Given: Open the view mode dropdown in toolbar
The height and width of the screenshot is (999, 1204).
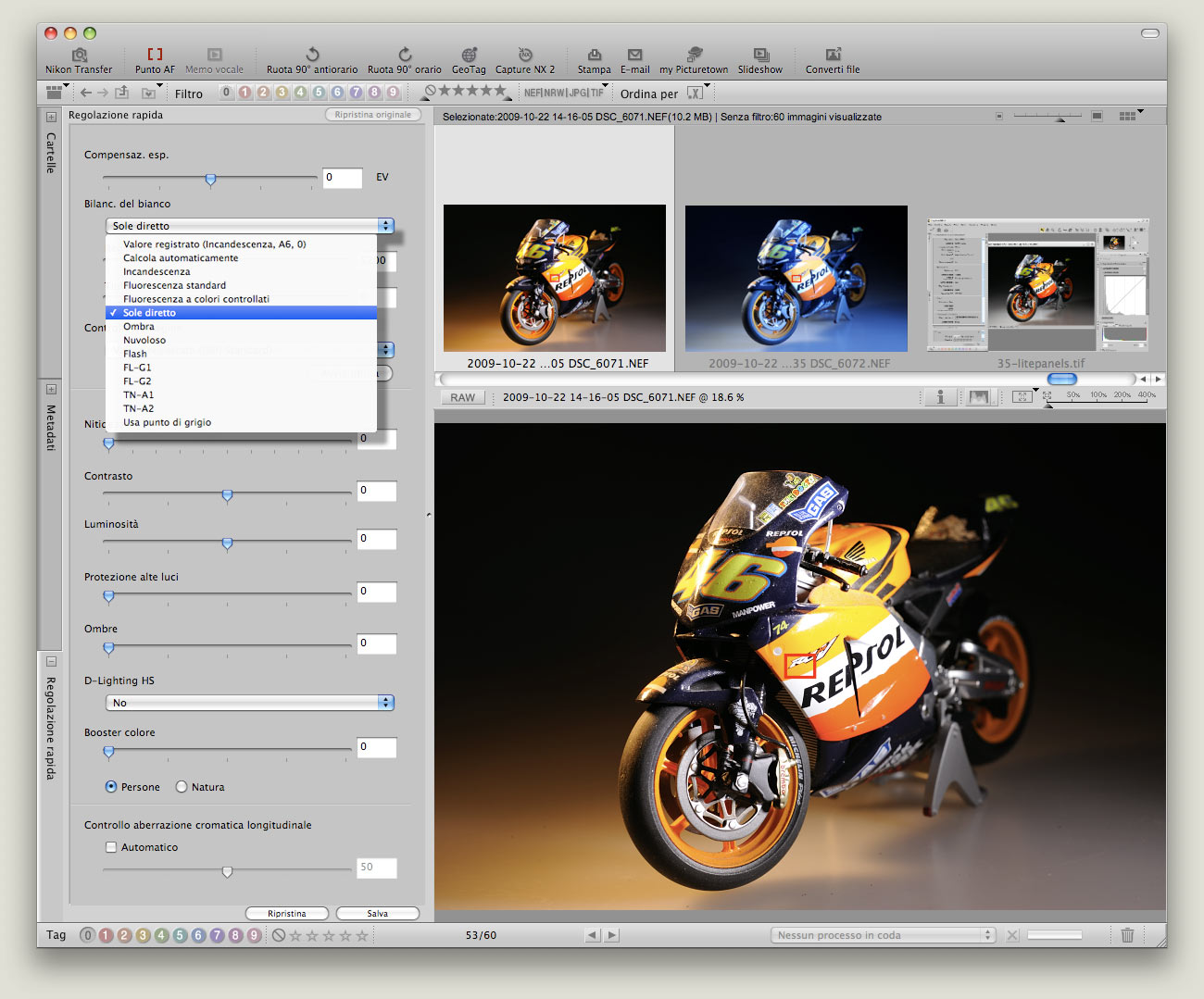Looking at the screenshot, I should coord(57,92).
